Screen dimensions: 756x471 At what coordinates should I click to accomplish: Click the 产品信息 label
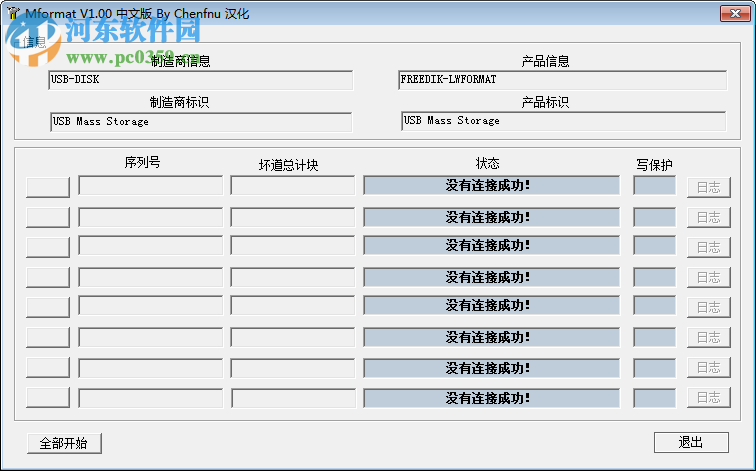click(x=545, y=61)
